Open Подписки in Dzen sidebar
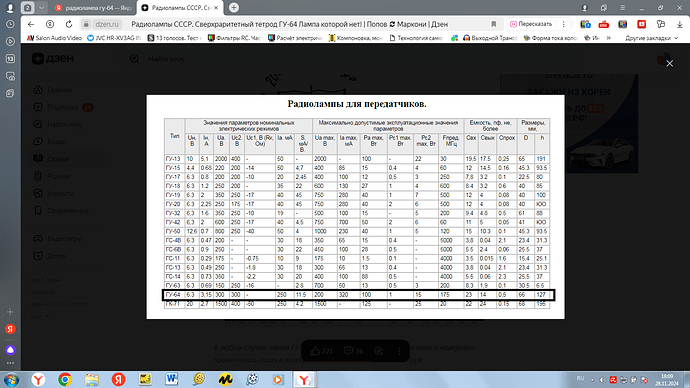690x388 pixels. coord(62,107)
